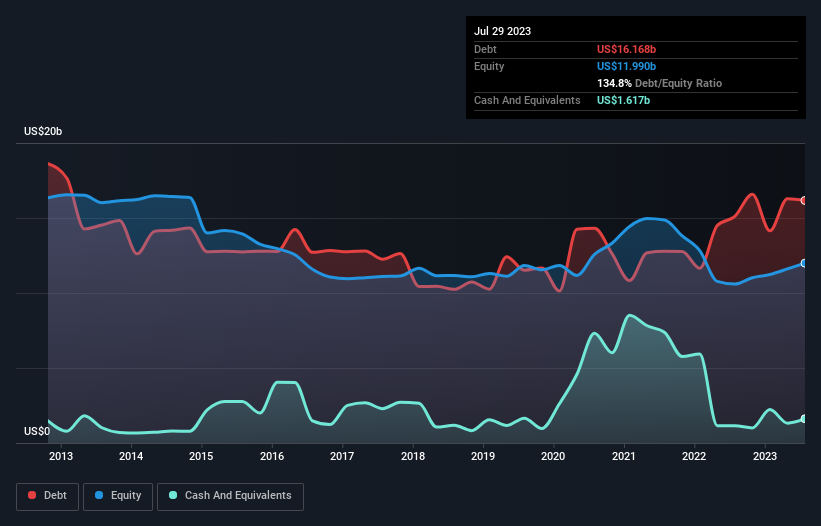
Task: Click the US$11.990b equity value
Action: tap(626, 66)
